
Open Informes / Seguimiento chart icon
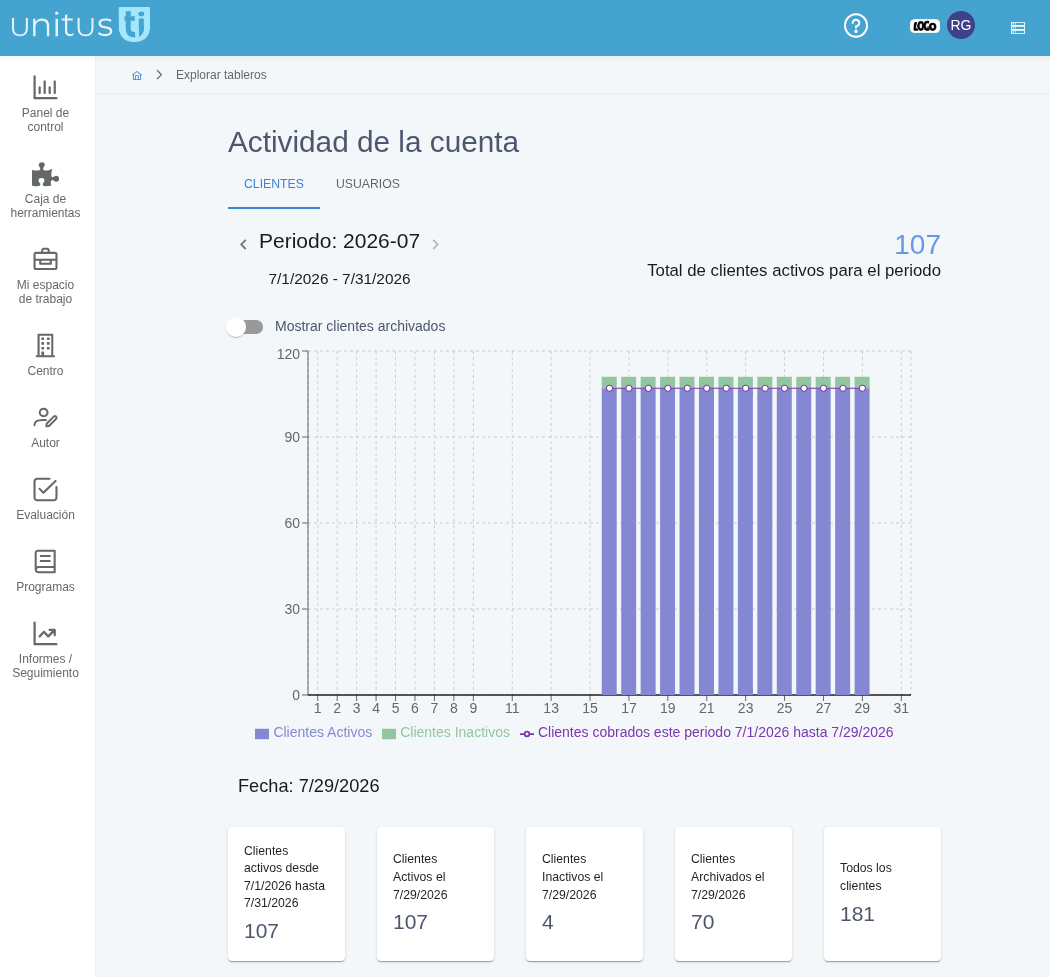click(45, 633)
